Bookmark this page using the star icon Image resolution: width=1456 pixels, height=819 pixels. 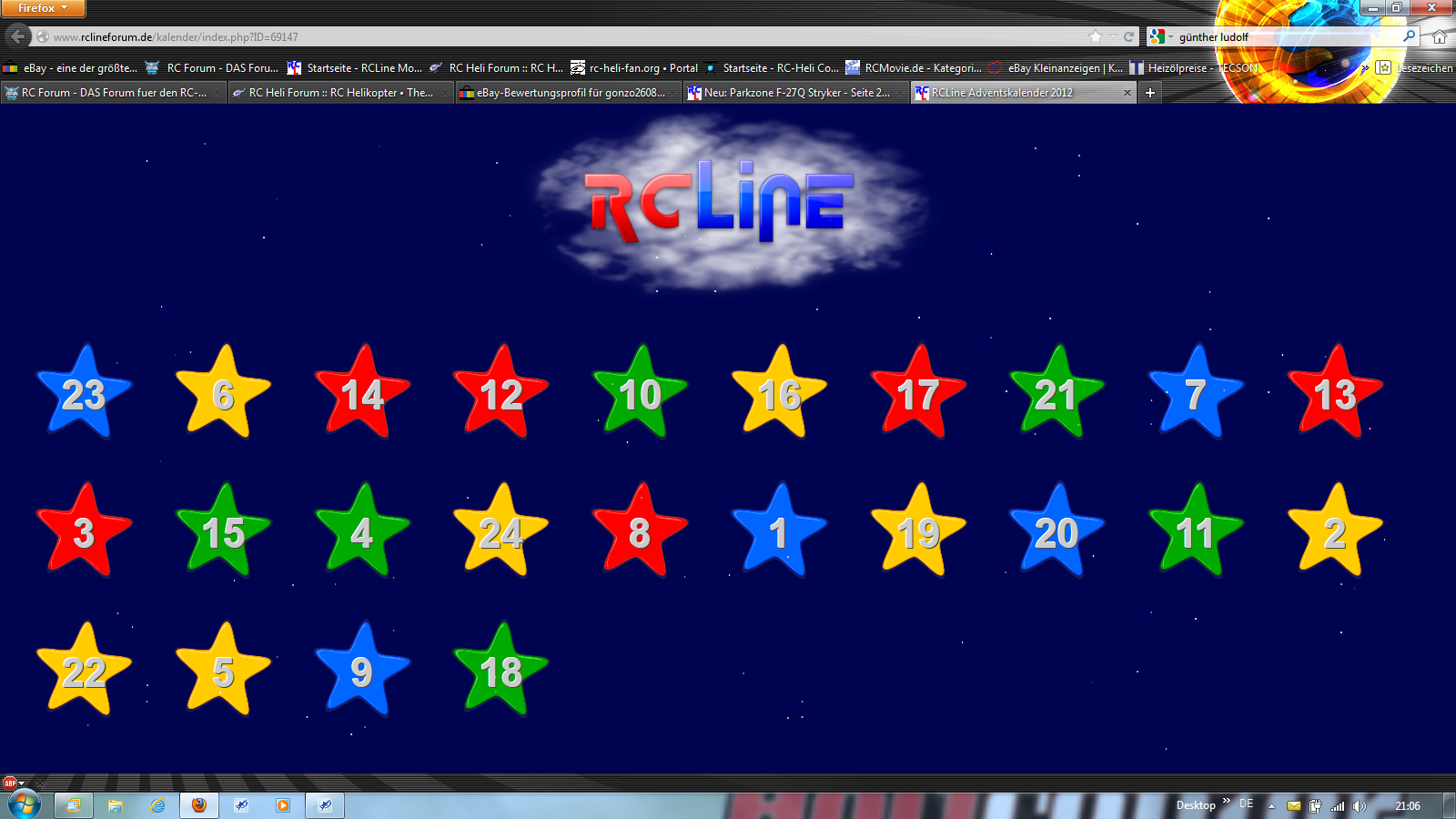pyautogui.click(x=1096, y=37)
